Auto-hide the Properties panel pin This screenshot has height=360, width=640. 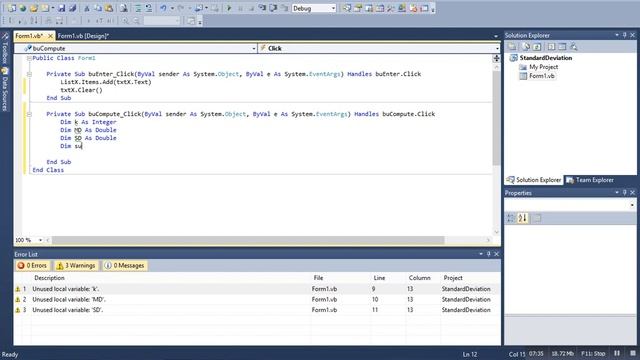(624, 193)
